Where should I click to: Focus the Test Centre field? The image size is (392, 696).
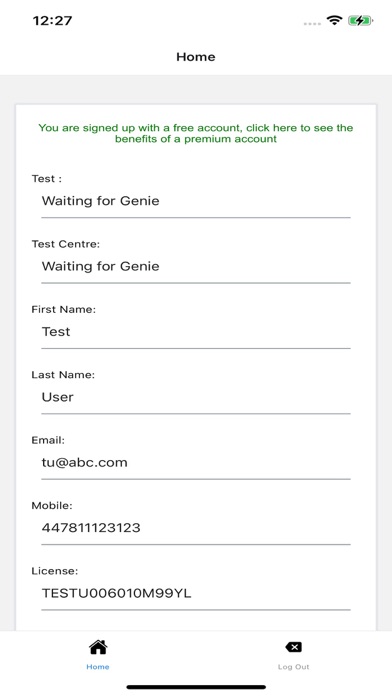point(196,266)
